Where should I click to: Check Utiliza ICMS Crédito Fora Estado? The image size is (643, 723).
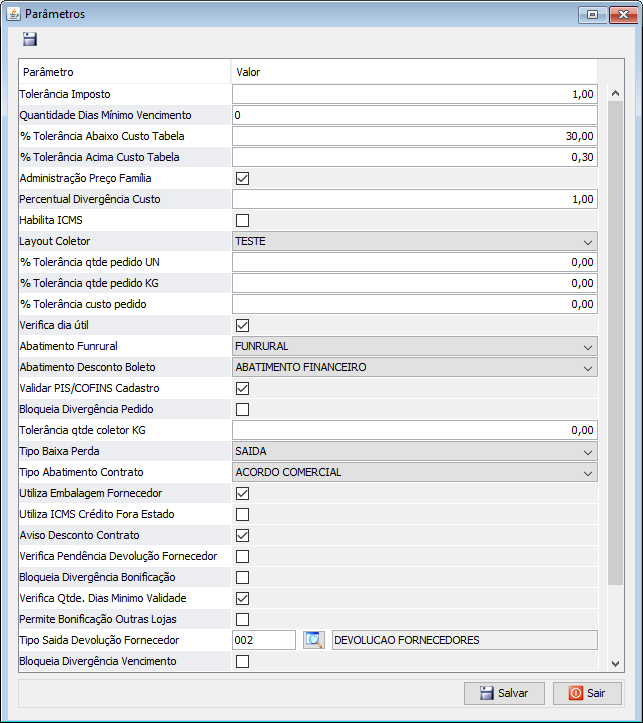(x=242, y=514)
